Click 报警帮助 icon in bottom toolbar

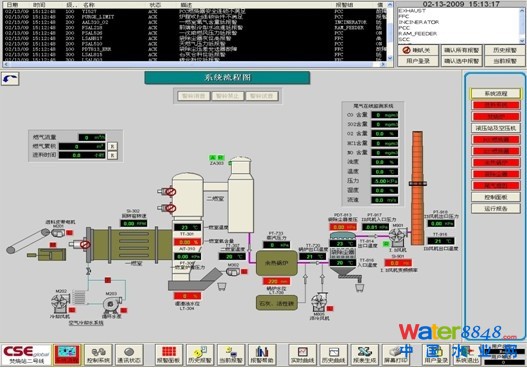[x=262, y=355]
